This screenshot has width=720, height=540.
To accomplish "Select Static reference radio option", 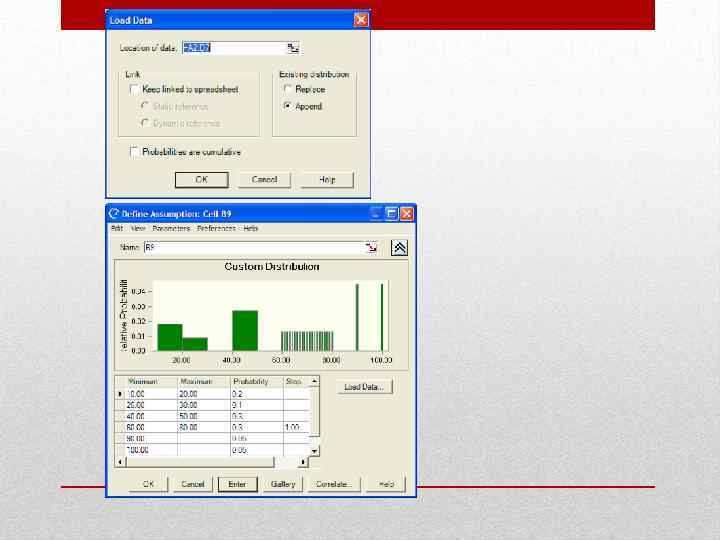I will point(145,106).
